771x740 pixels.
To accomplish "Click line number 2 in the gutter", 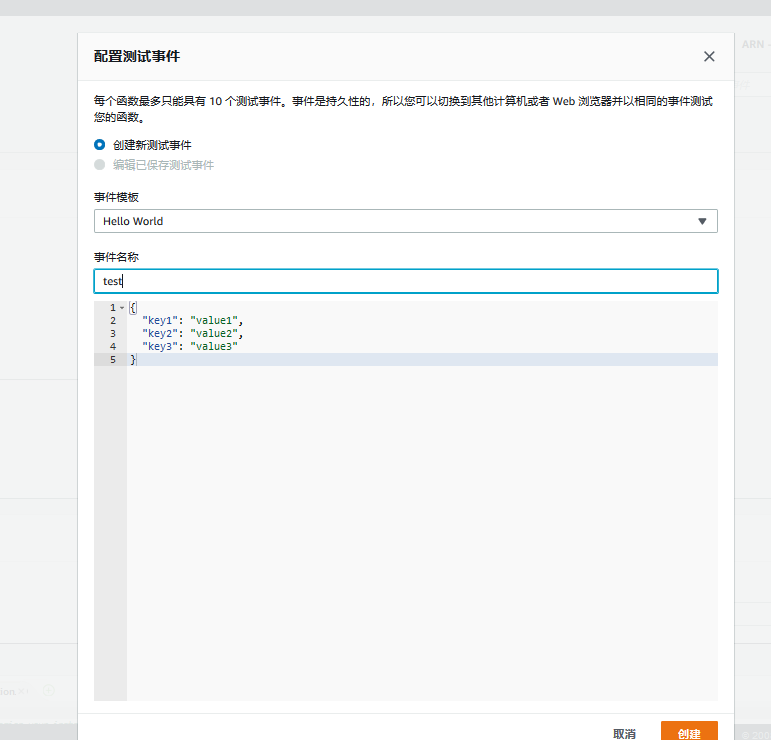I will [x=113, y=321].
